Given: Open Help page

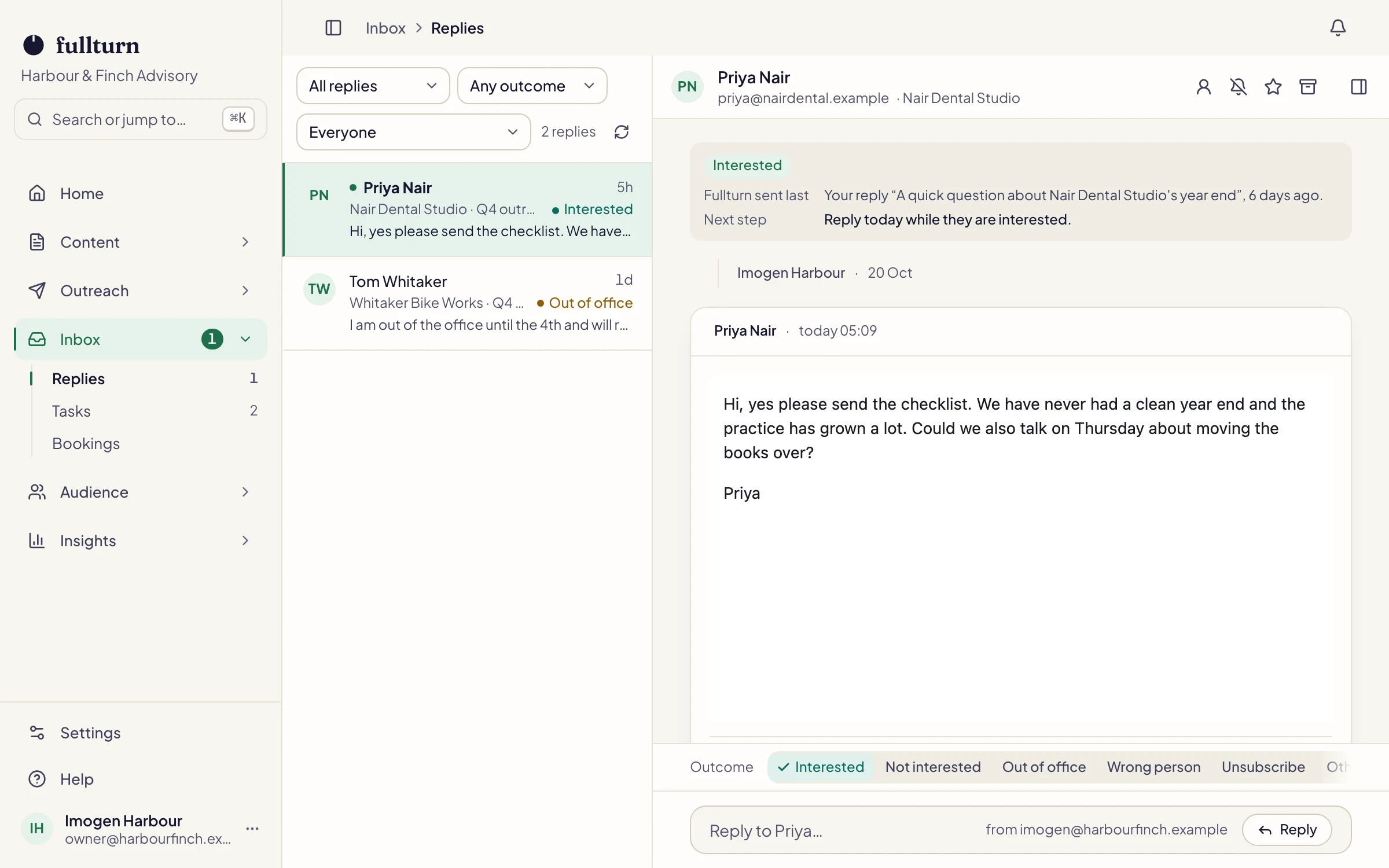Looking at the screenshot, I should pos(141,779).
